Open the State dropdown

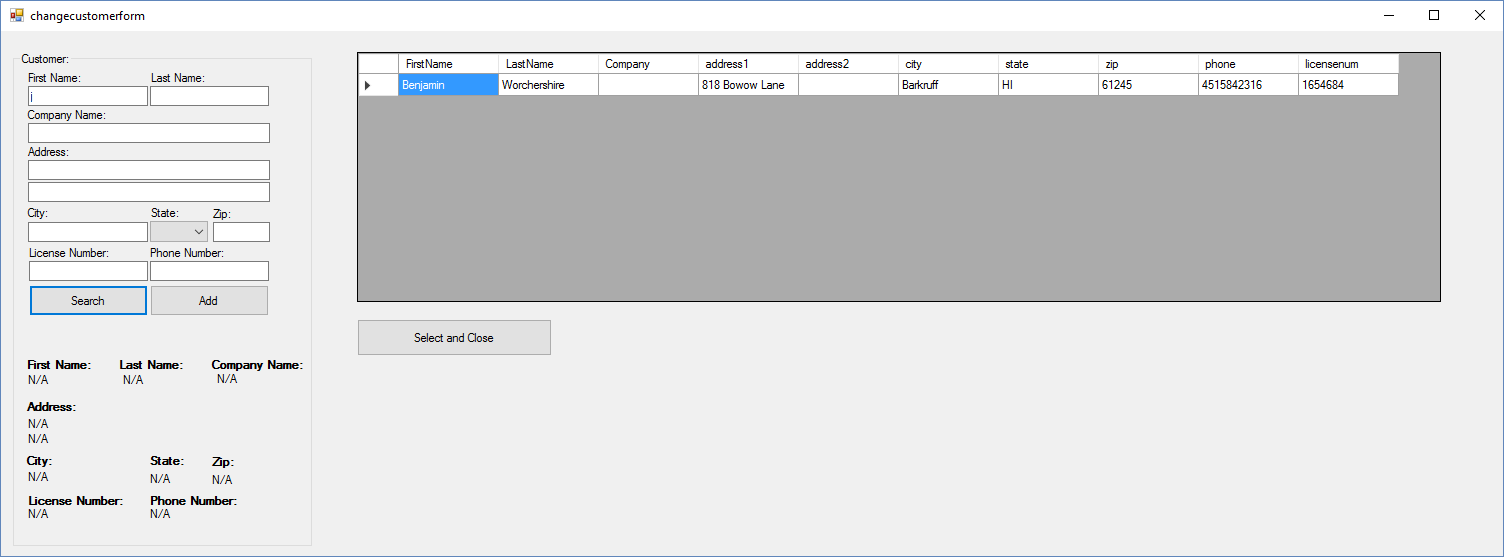(179, 232)
